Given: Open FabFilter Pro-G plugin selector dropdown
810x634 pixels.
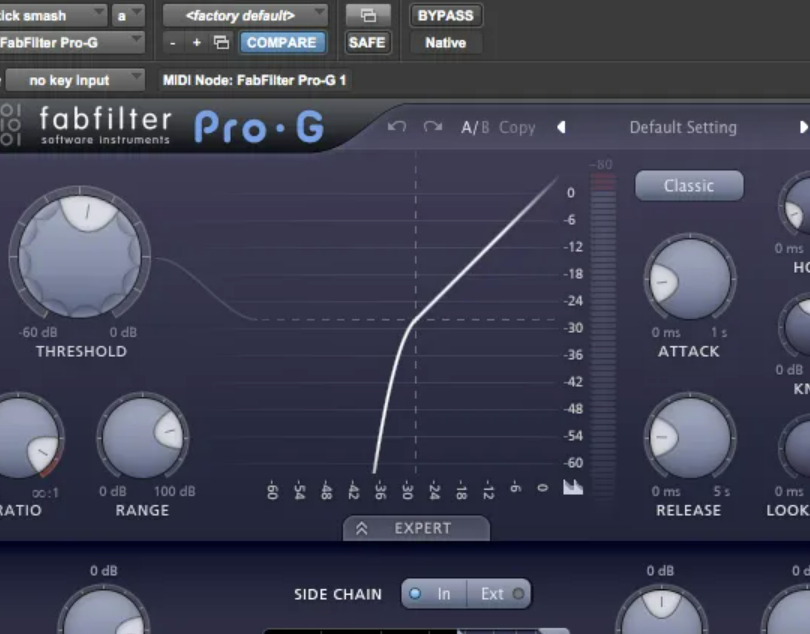Looking at the screenshot, I should 71,42.
